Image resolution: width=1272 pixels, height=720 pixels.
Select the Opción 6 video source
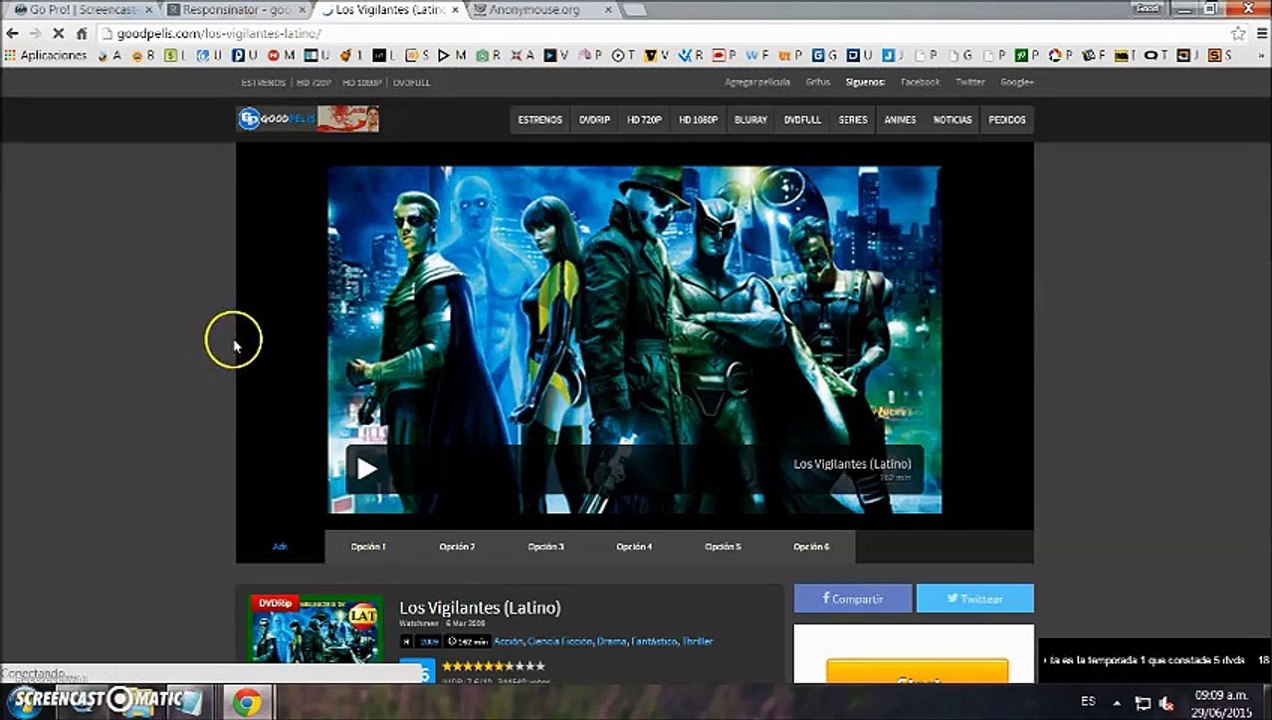(811, 547)
